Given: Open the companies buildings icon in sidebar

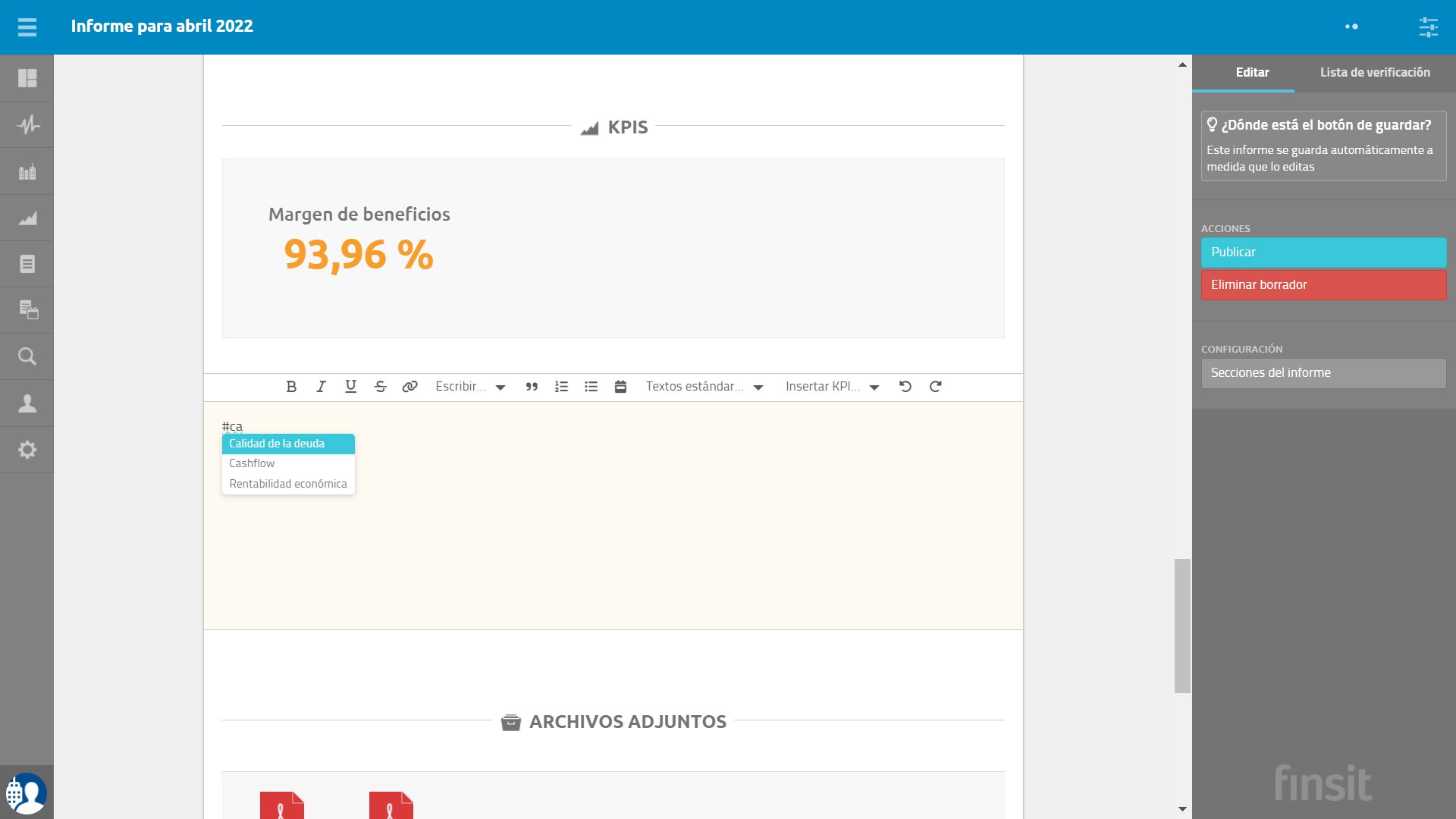Looking at the screenshot, I should (27, 171).
